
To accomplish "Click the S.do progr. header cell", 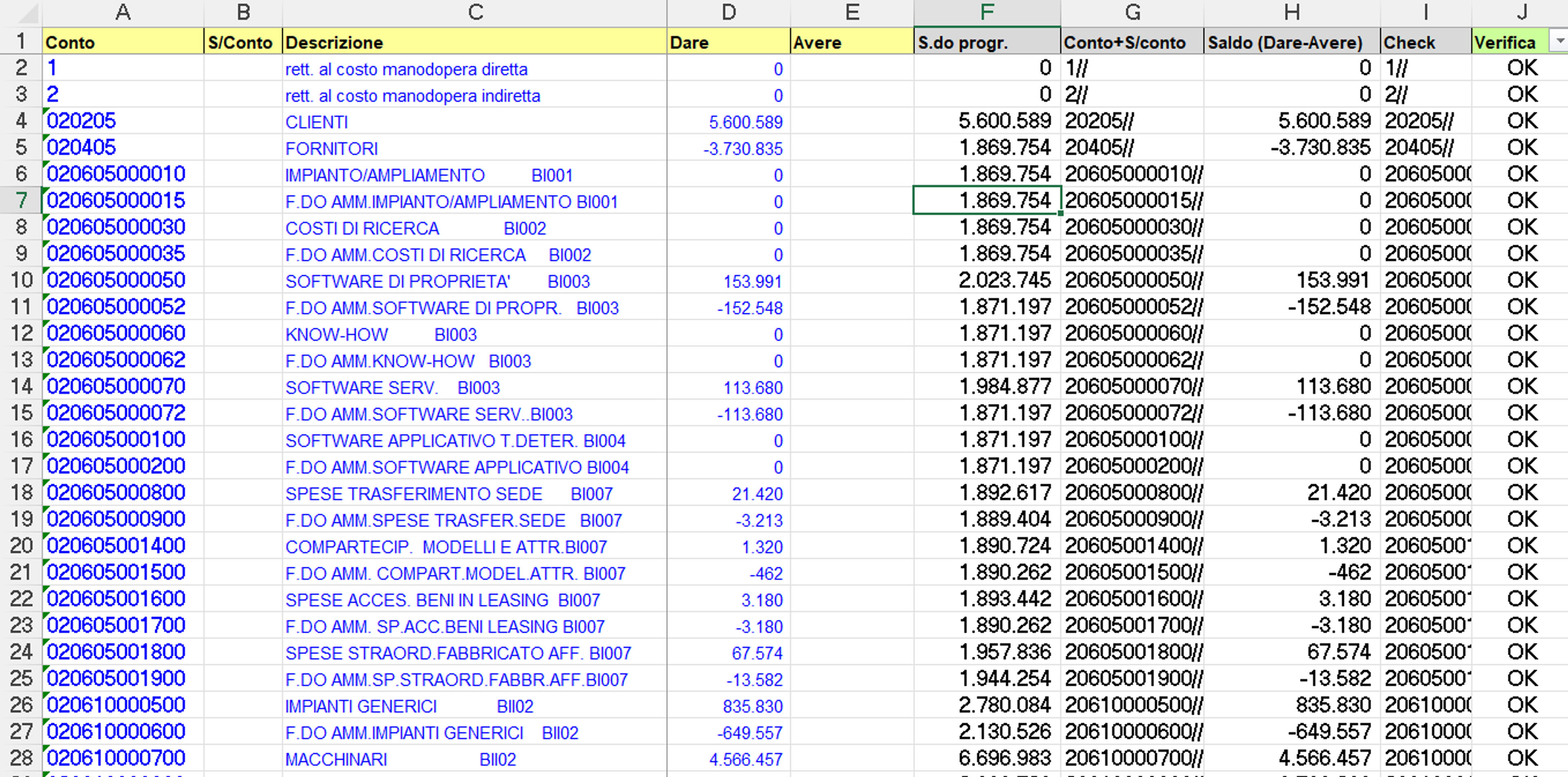I will click(x=987, y=42).
